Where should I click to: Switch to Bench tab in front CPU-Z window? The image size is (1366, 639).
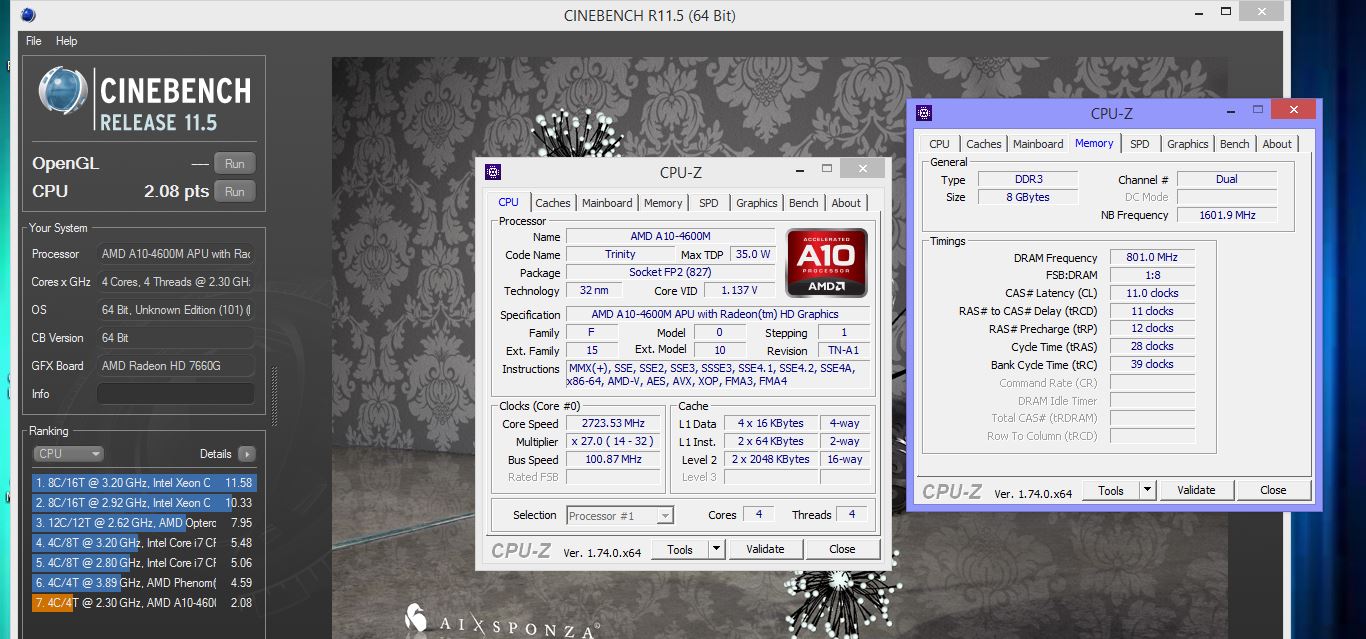[x=804, y=203]
